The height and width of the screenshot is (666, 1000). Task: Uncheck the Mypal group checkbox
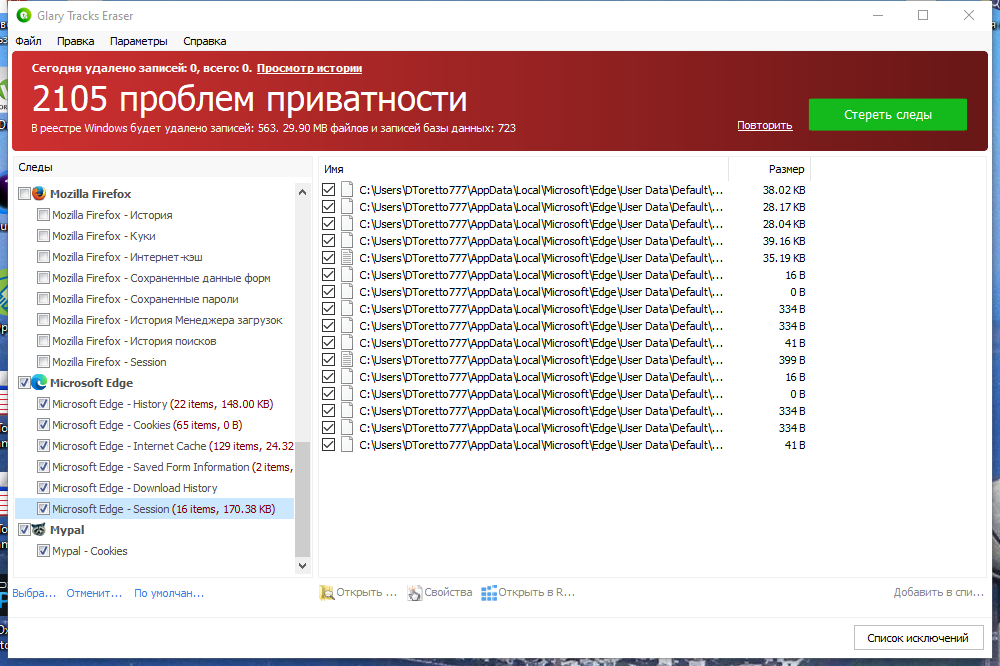click(x=24, y=529)
